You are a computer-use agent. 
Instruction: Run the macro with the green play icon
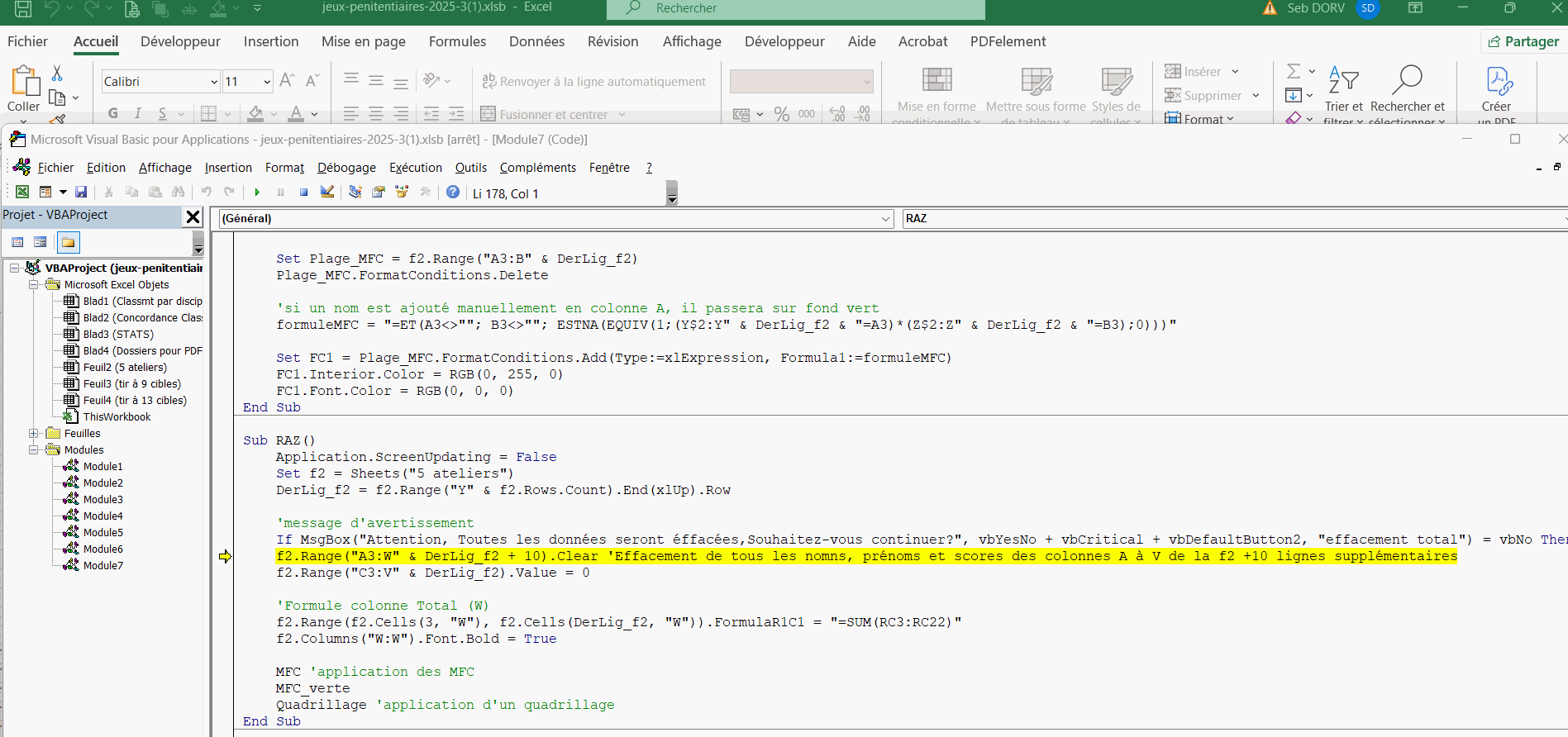tap(257, 193)
